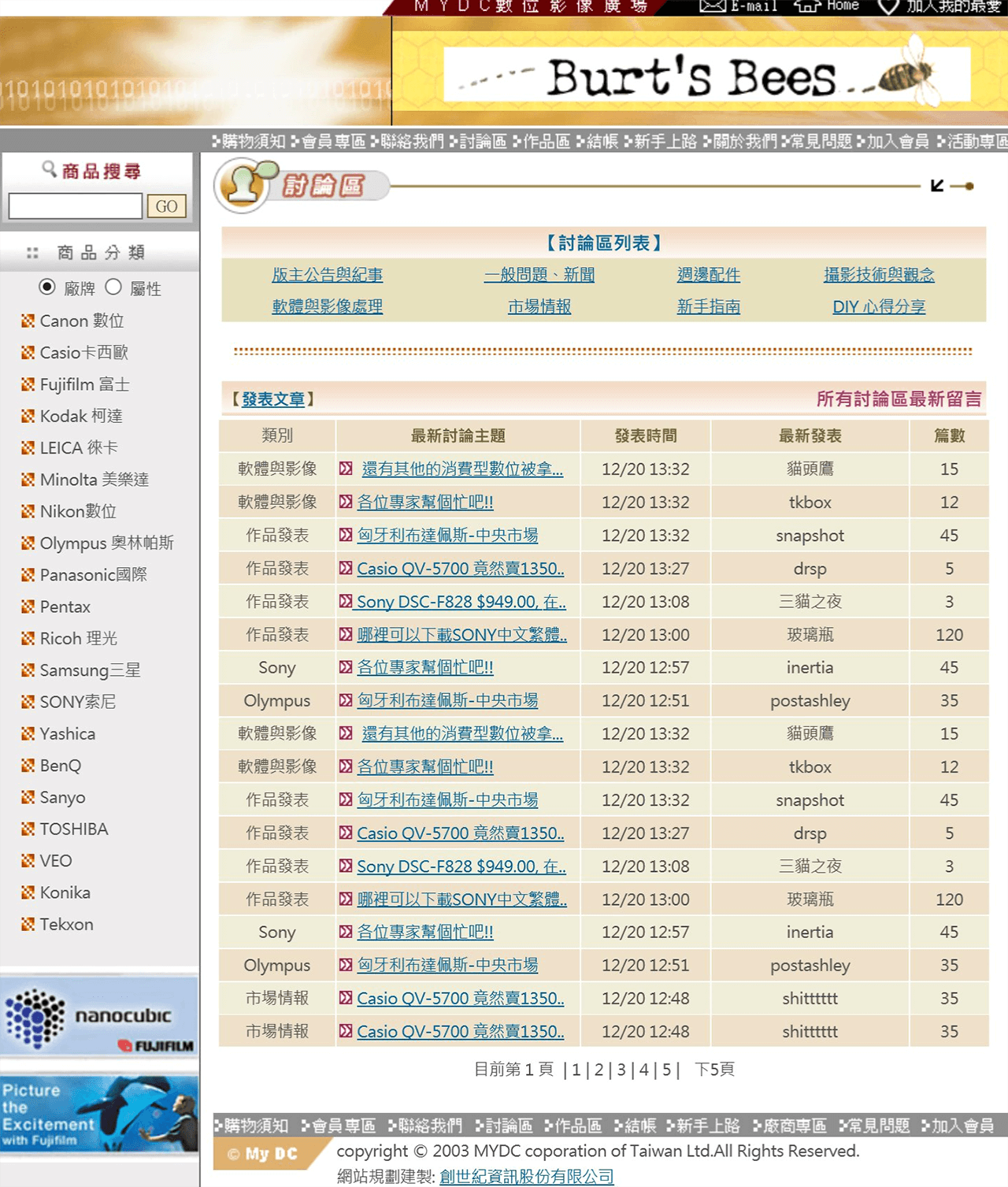Viewport: 1008px width, 1187px height.
Task: Click the postashley author in first Olympus row
Action: click(x=810, y=700)
